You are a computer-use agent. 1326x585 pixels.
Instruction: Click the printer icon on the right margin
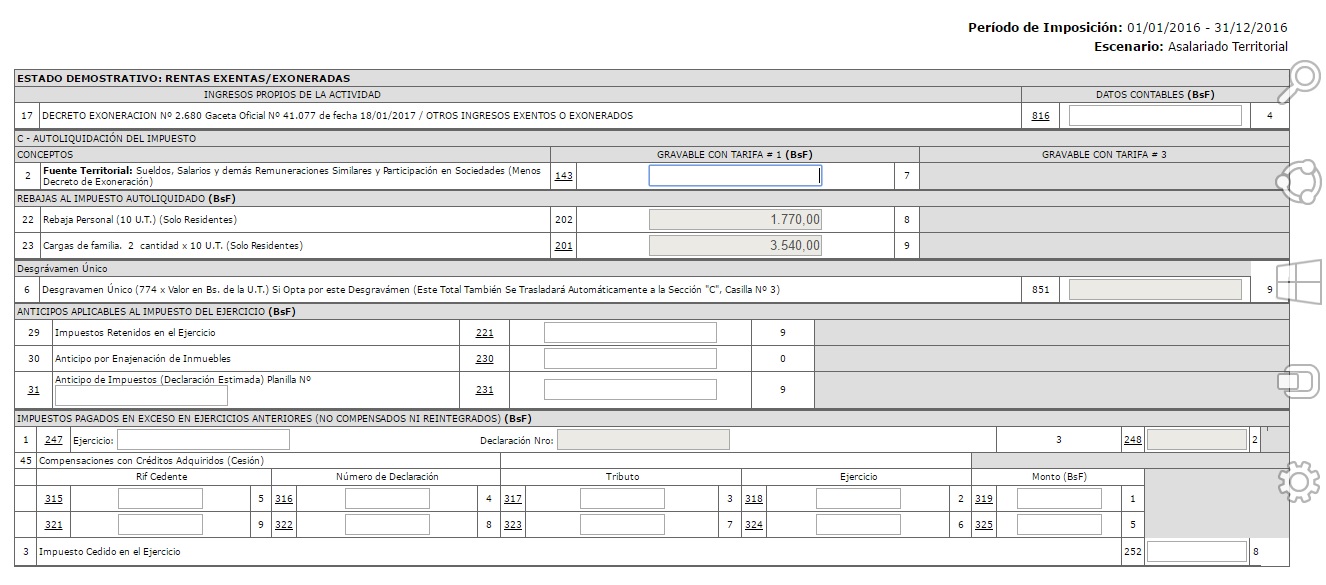click(x=1300, y=380)
